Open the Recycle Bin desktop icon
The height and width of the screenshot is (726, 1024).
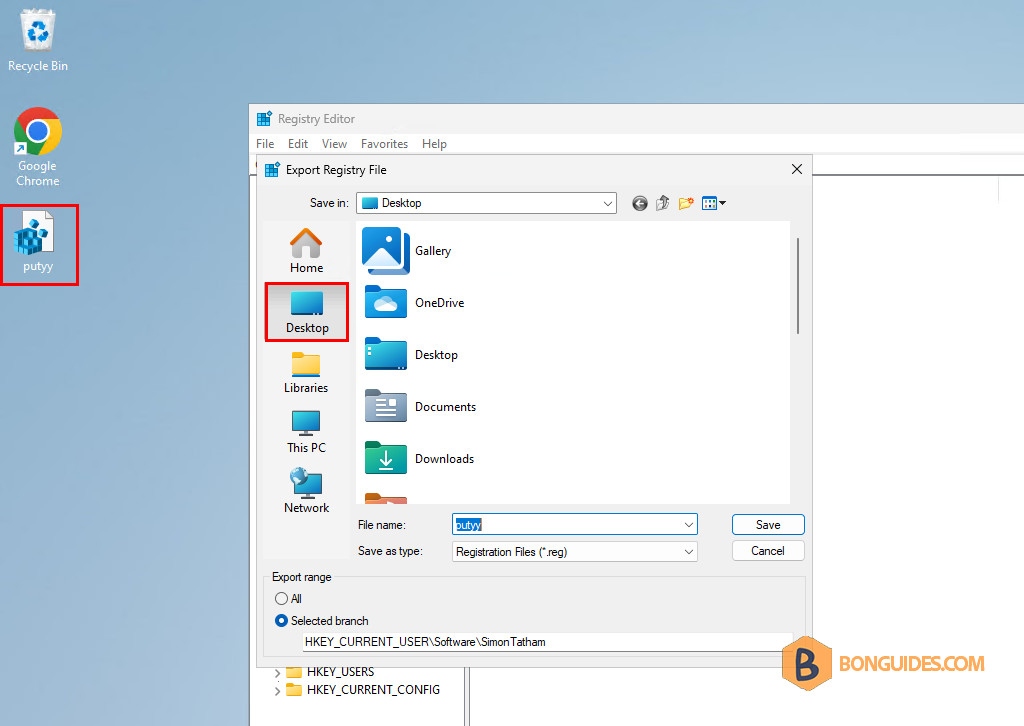[x=38, y=40]
